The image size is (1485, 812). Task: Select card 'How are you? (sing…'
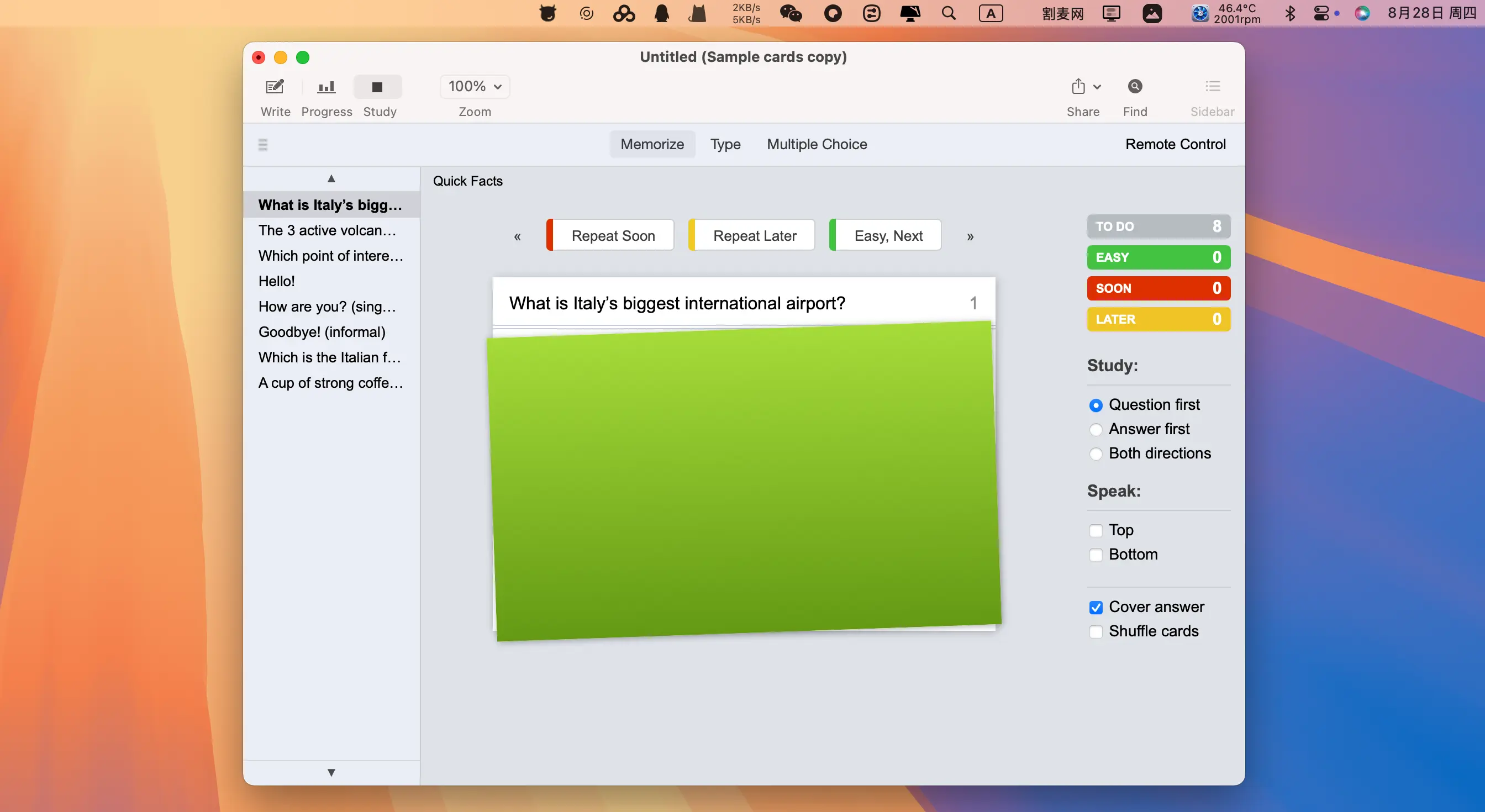(331, 307)
